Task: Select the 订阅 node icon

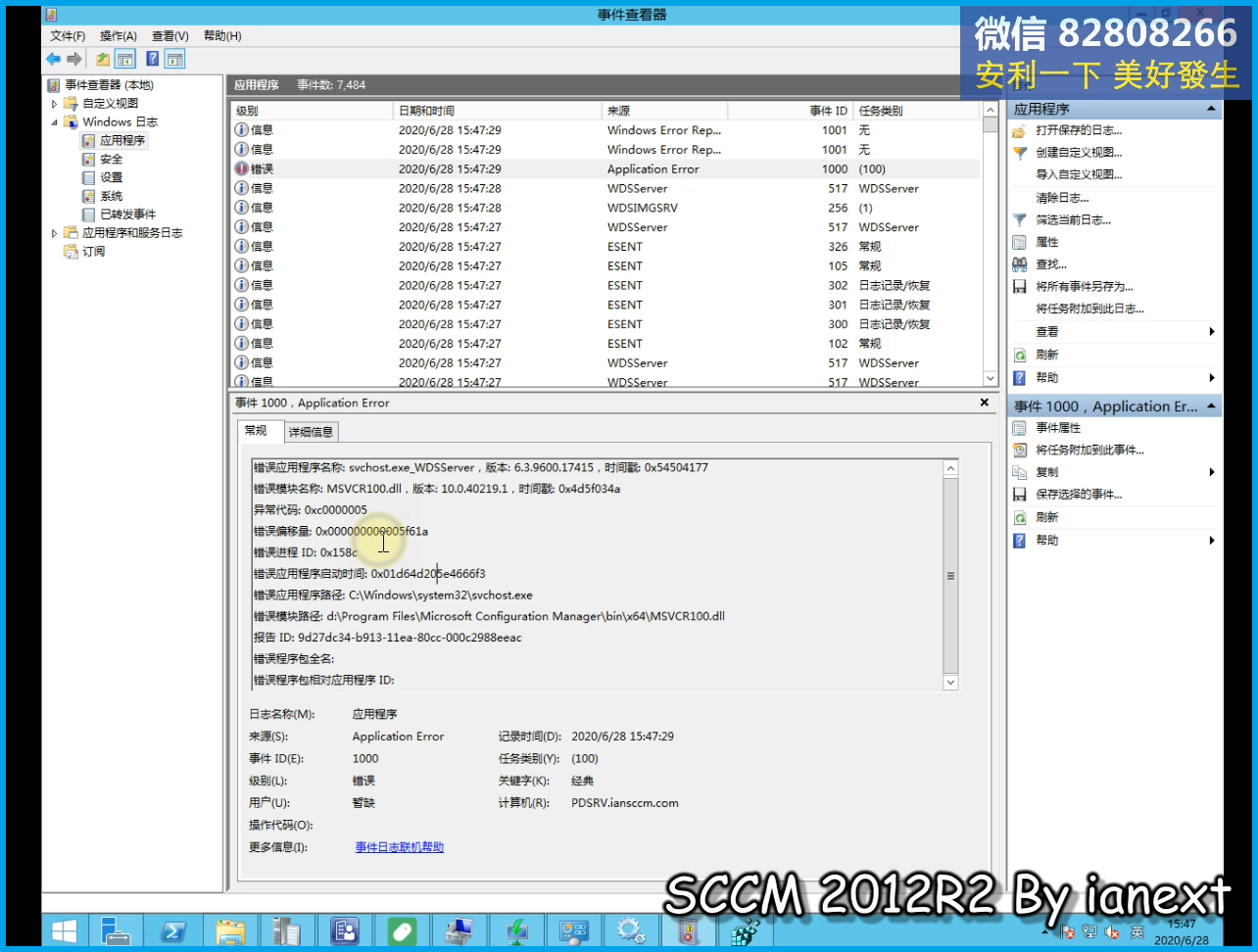Action: (71, 252)
